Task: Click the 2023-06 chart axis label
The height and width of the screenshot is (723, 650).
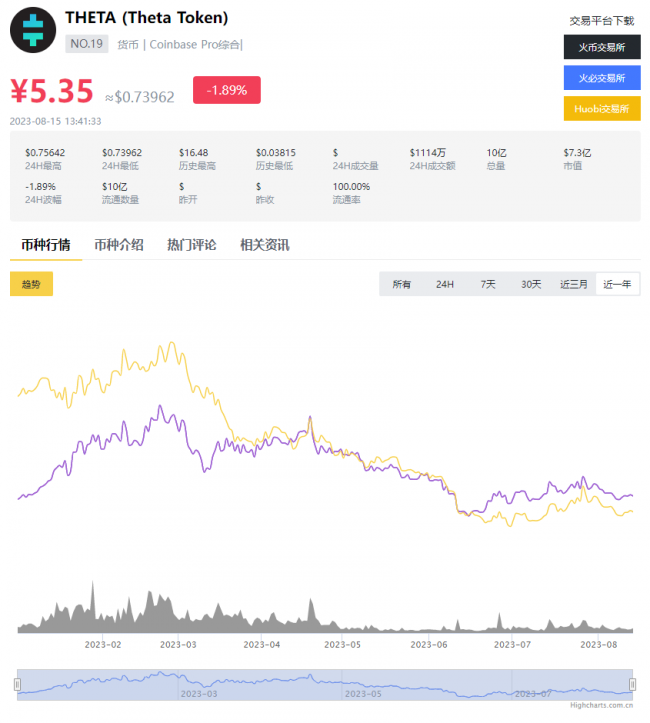Action: point(429,645)
